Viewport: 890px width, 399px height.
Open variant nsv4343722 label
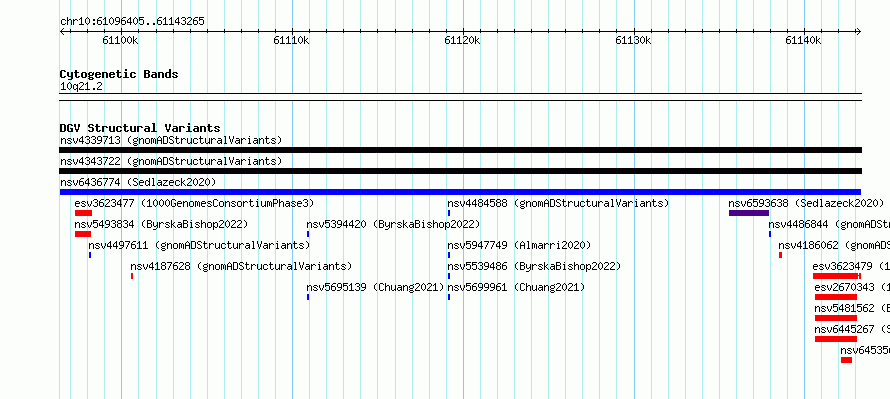point(171,161)
